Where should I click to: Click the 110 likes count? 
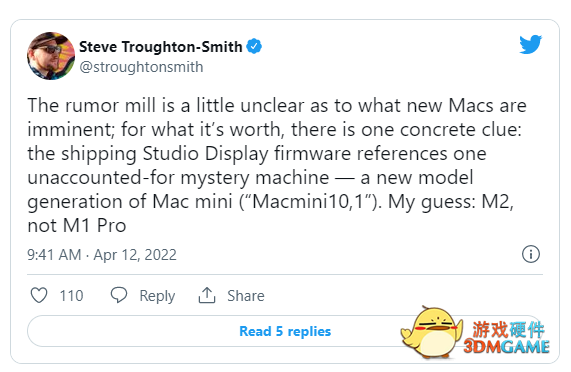tap(71, 296)
